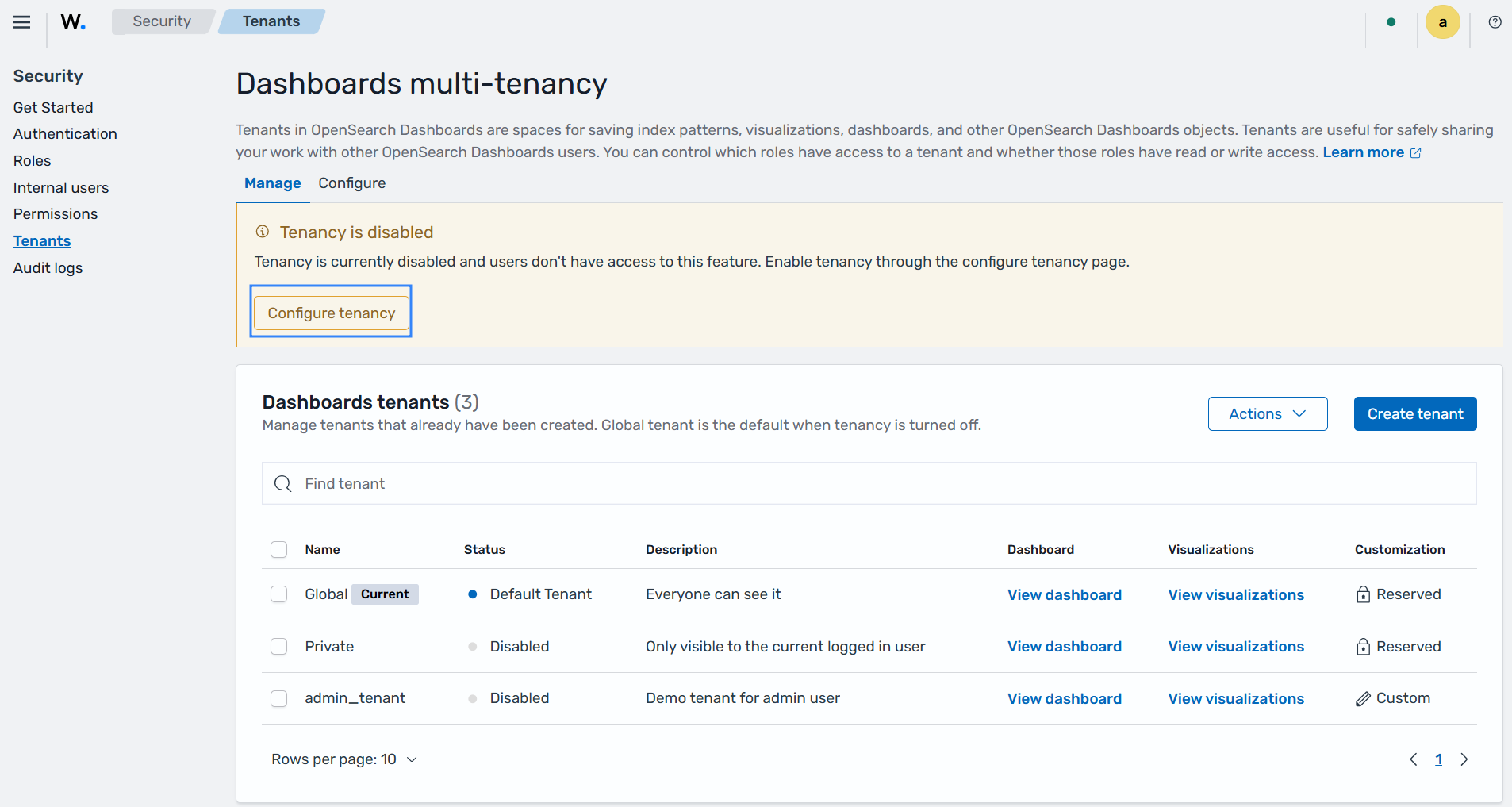Image resolution: width=1512 pixels, height=807 pixels.
Task: Open Roles in sidebar
Action: coord(32,161)
